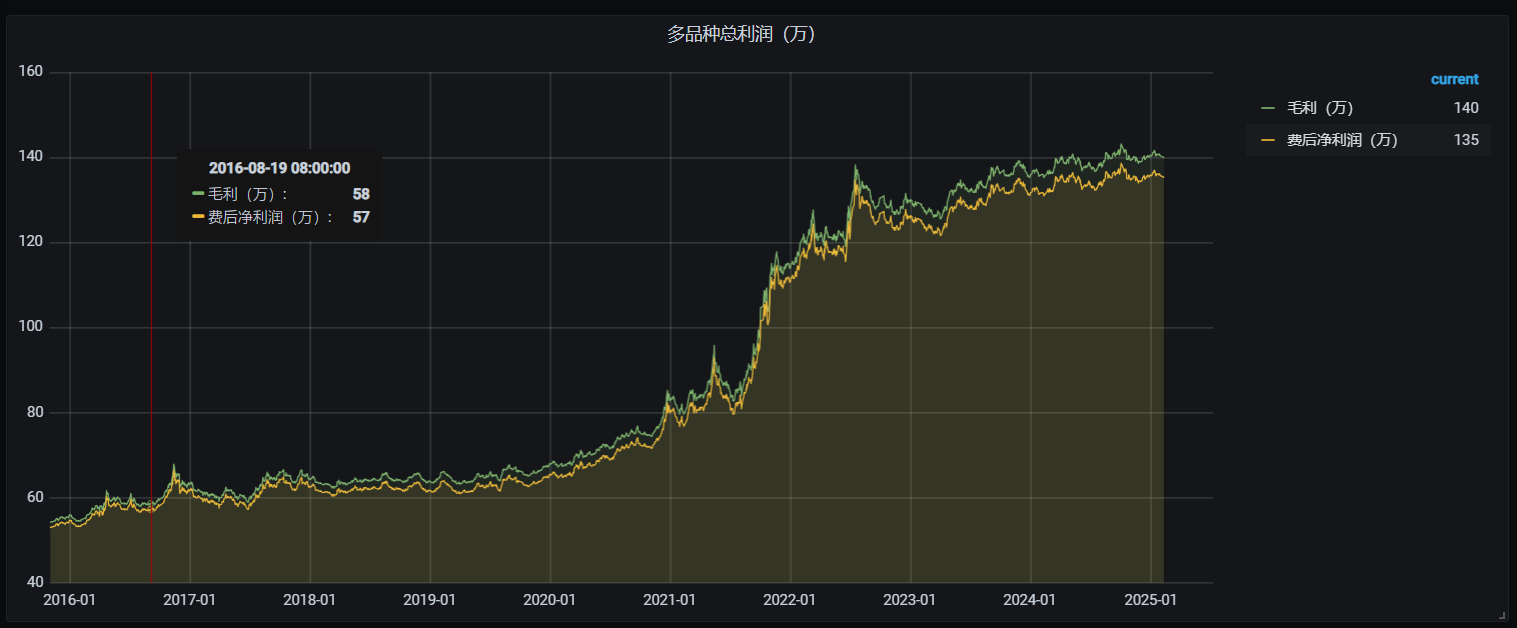Click green line color swatch in legend
Viewport: 1517px width, 628px height.
[1268, 108]
